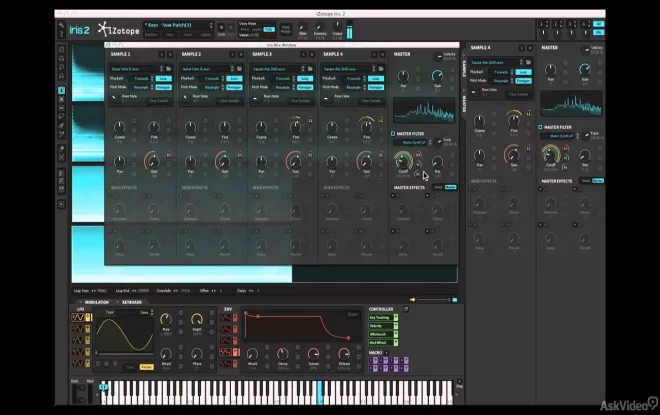Viewport: 660px width, 415px height.
Task: Select Poly voice mode
Action: (269, 29)
